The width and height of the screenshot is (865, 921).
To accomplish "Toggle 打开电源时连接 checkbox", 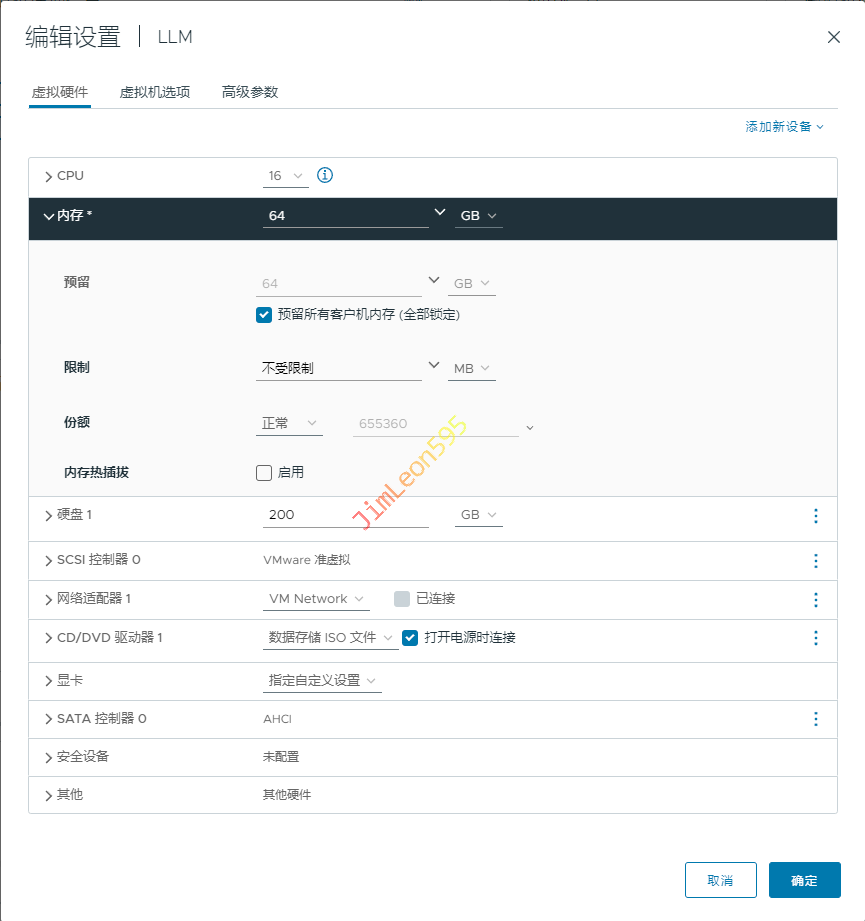I will click(x=410, y=638).
